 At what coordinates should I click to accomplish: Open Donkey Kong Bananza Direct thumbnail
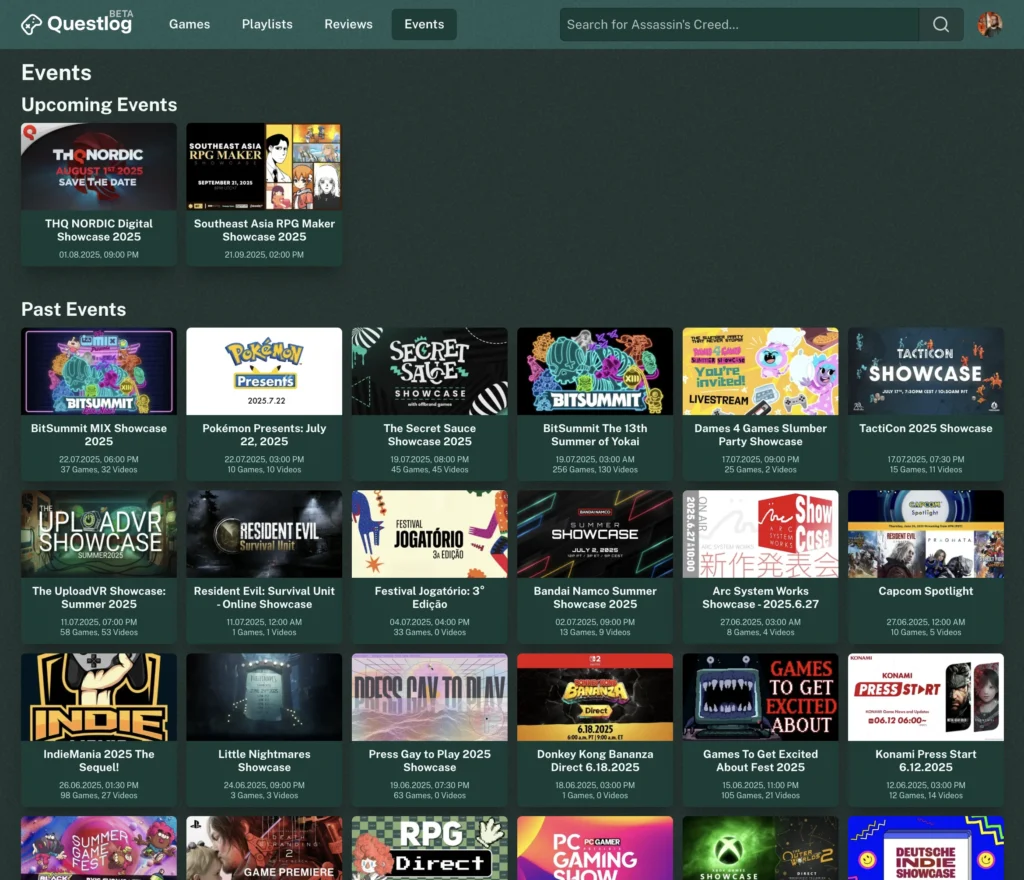(595, 697)
